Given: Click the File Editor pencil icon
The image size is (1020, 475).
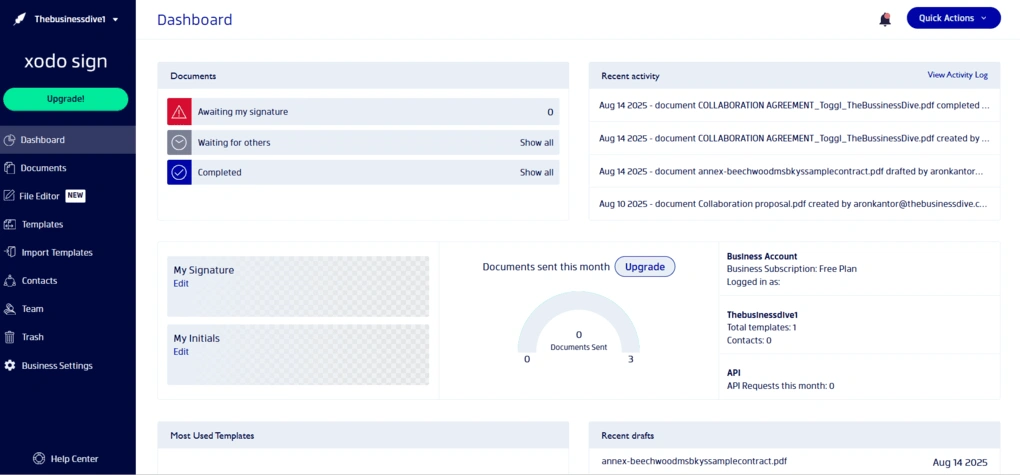Looking at the screenshot, I should point(9,196).
